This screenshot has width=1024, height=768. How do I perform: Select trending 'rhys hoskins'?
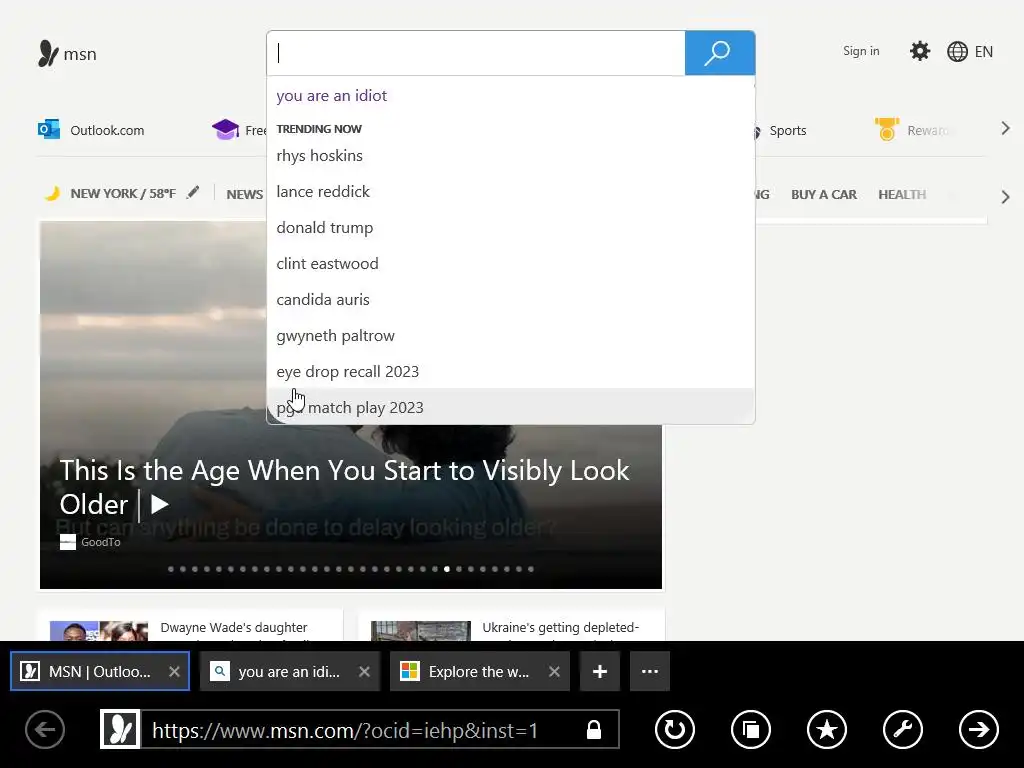(x=511, y=155)
